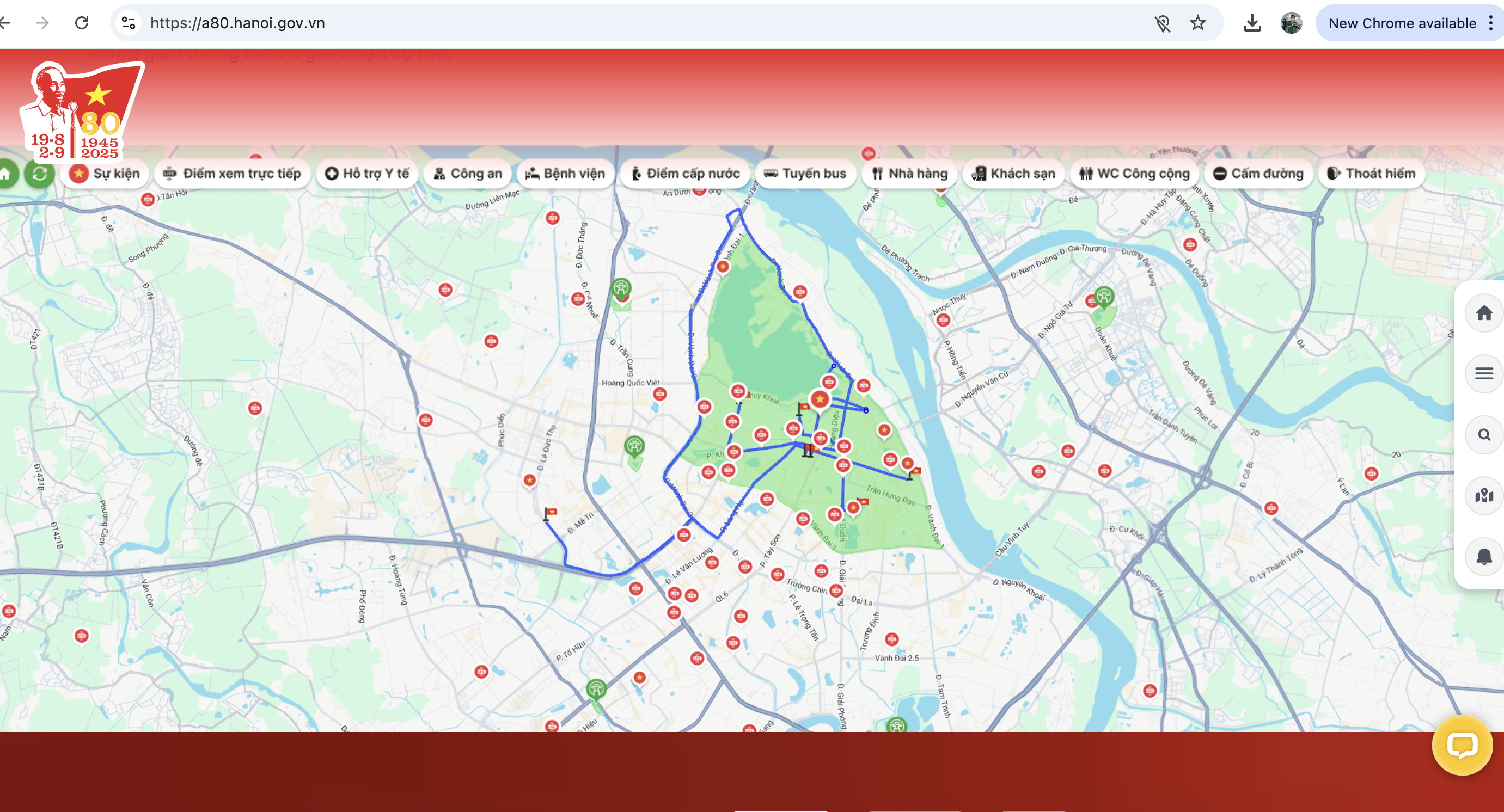Click the large red star event marker

pos(820,399)
